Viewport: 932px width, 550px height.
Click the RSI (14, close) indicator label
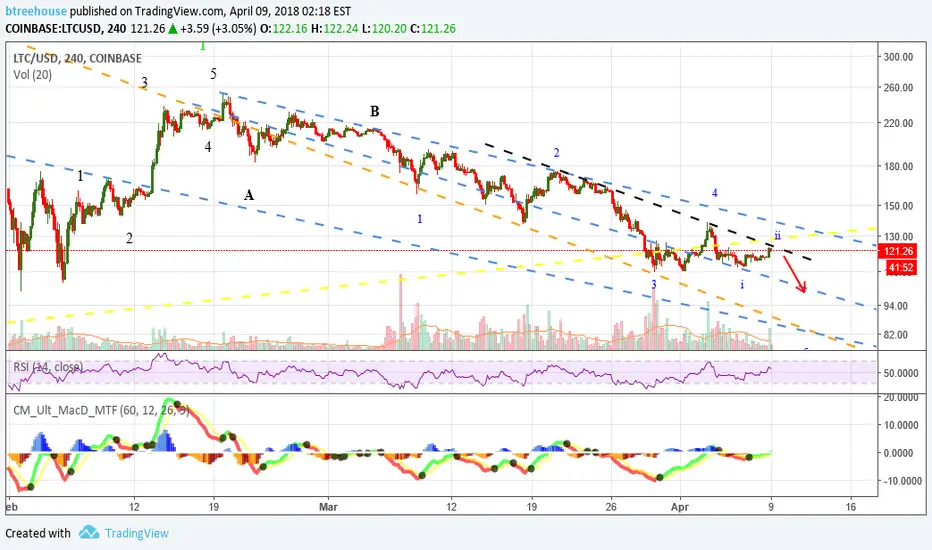48,367
